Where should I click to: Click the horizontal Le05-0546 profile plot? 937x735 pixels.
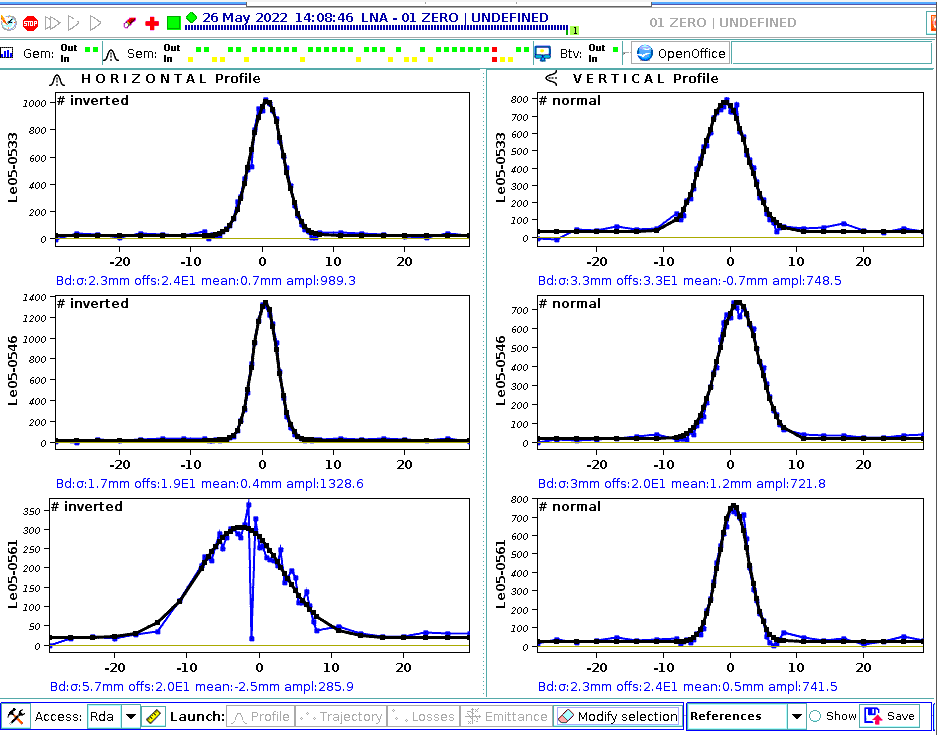tap(262, 372)
